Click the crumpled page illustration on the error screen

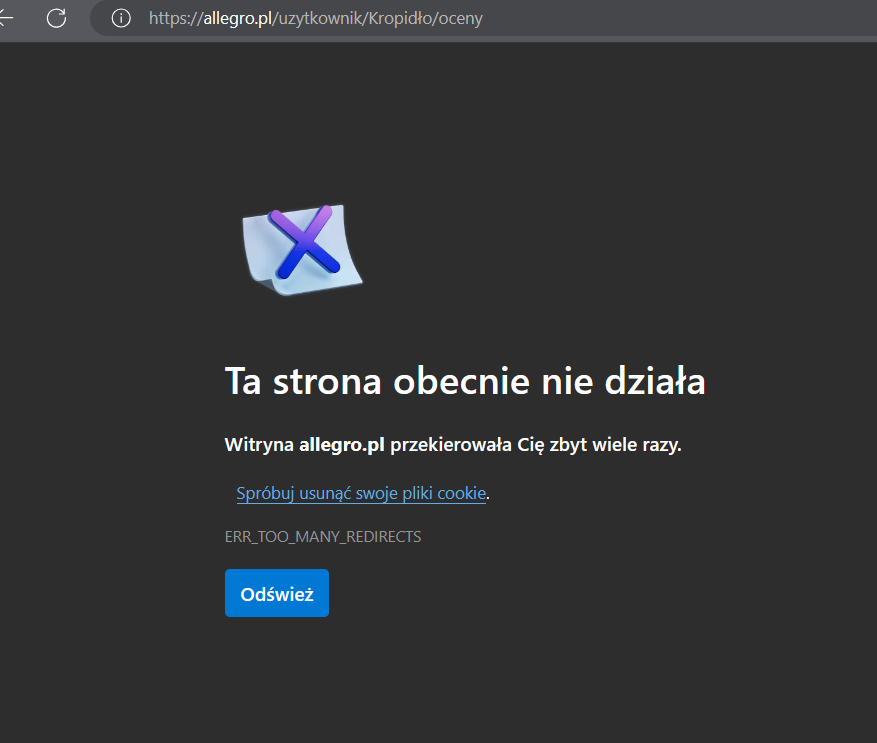tap(301, 249)
